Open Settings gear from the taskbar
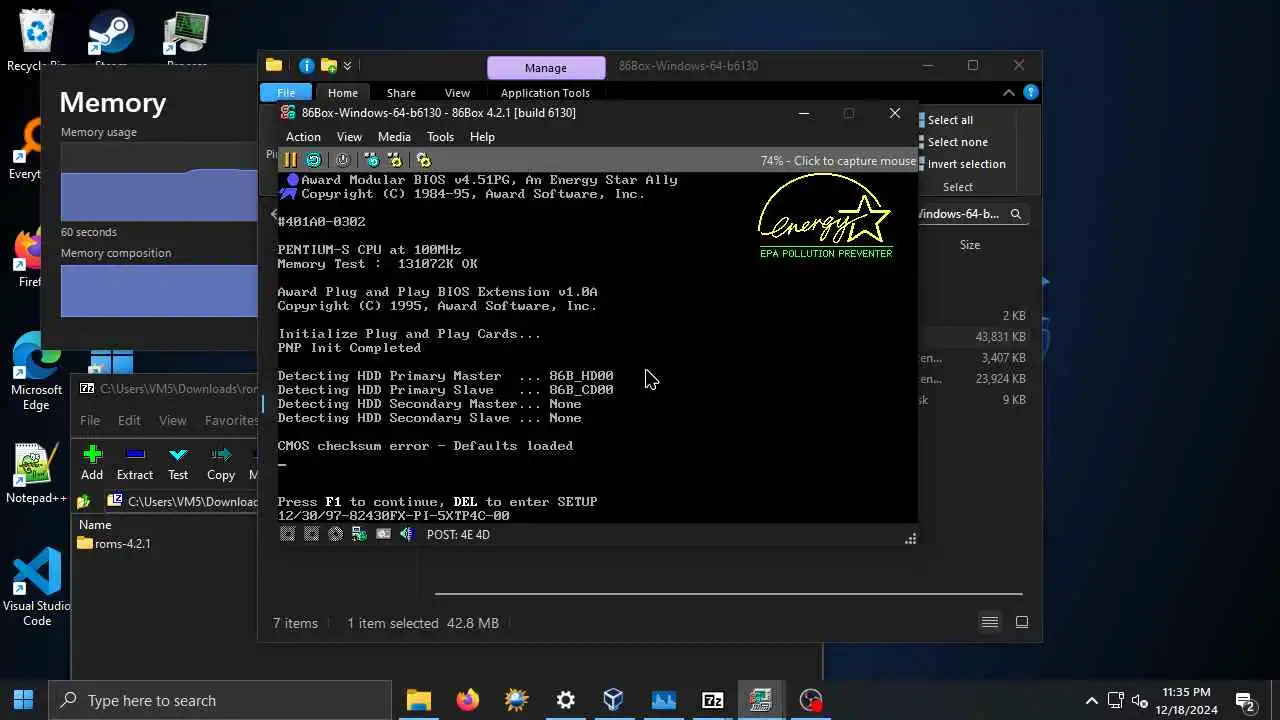This screenshot has height=720, width=1280. (565, 700)
